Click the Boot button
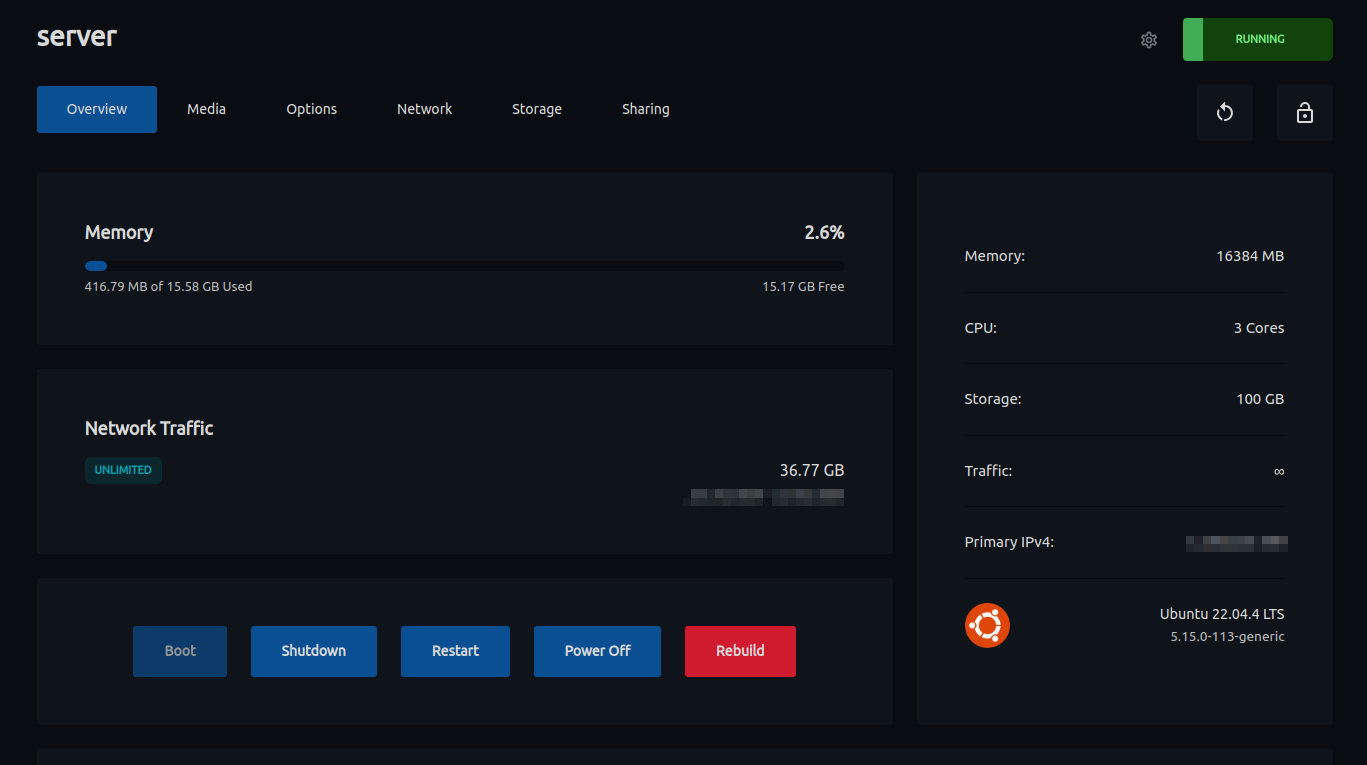The height and width of the screenshot is (765, 1367). [180, 651]
